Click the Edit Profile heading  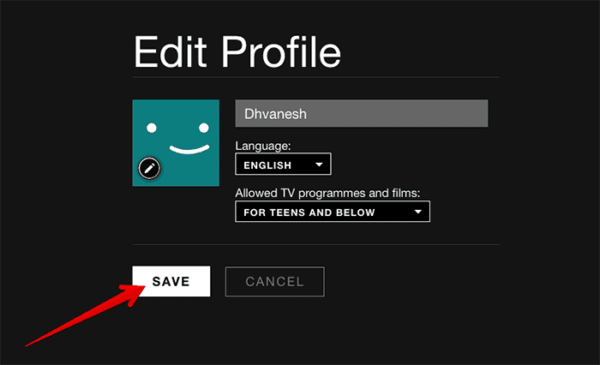click(237, 52)
